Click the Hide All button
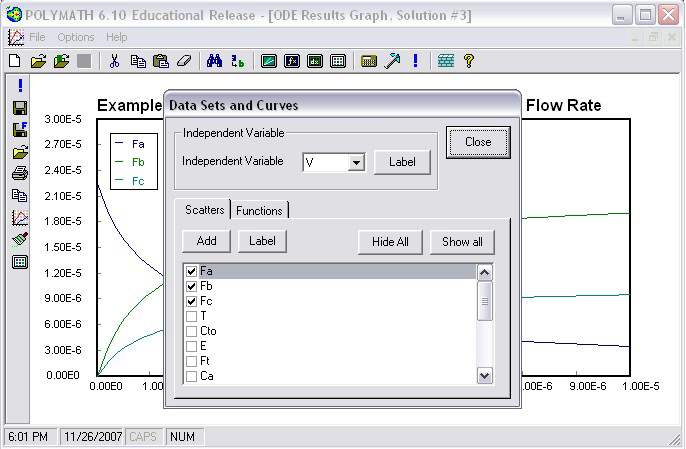This screenshot has width=686, height=449. [x=391, y=241]
